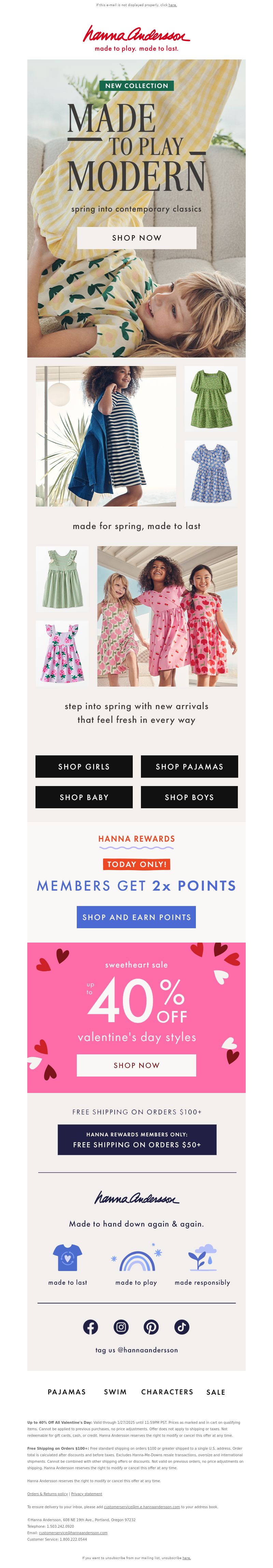Click the Orders & Returns policy link
The image size is (273, 1568).
[47, 1494]
